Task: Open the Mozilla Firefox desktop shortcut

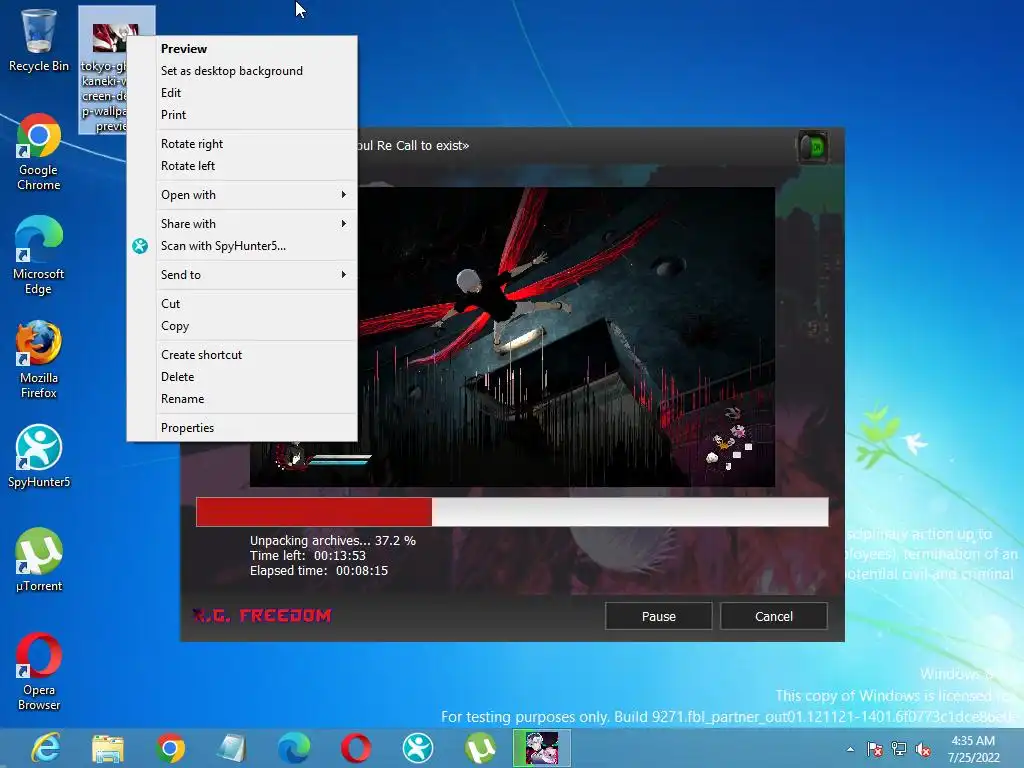Action: pyautogui.click(x=39, y=359)
